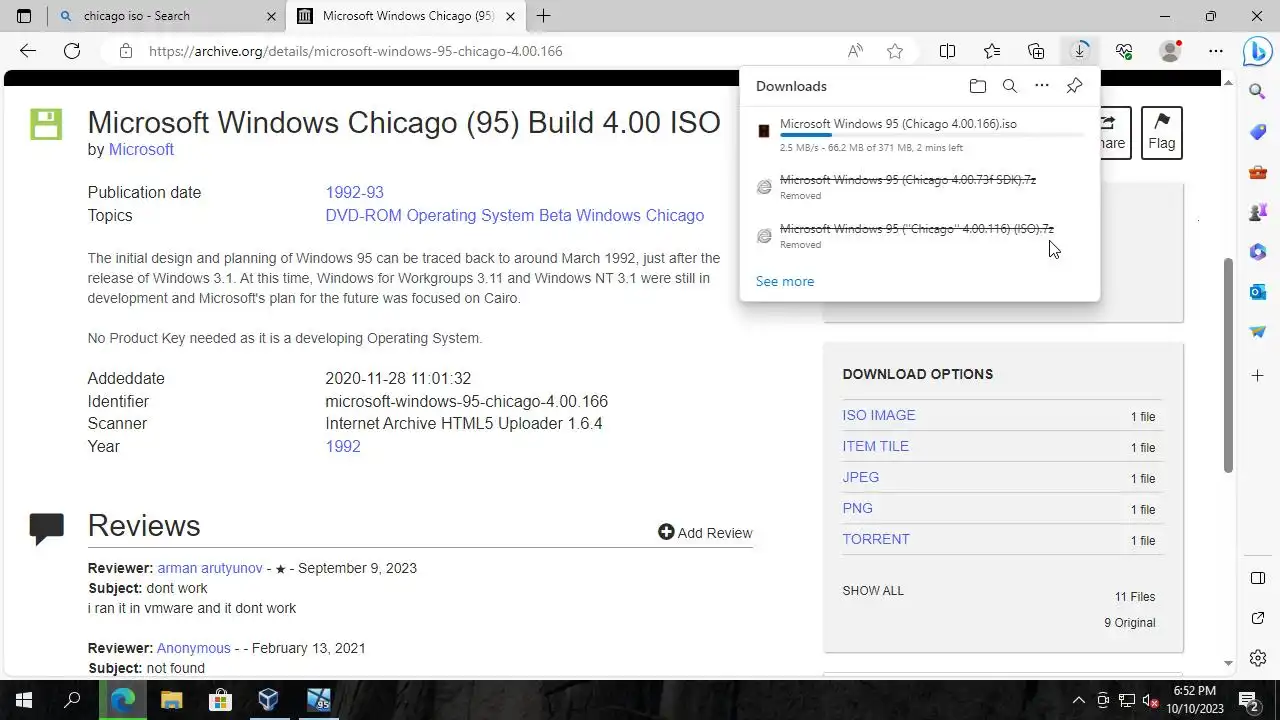Image resolution: width=1280 pixels, height=720 pixels.
Task: Open a new tab with the plus button
Action: pyautogui.click(x=544, y=16)
